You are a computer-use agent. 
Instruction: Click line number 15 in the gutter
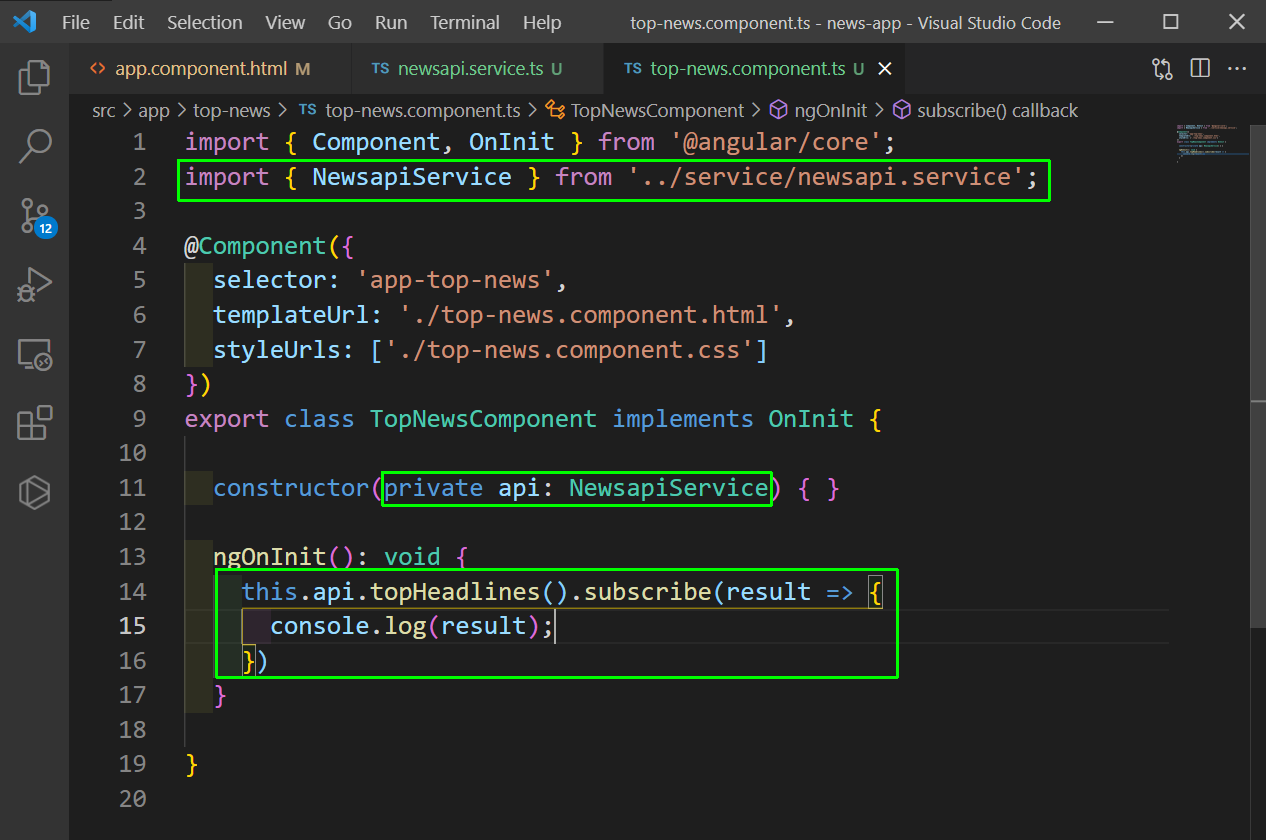click(x=132, y=626)
